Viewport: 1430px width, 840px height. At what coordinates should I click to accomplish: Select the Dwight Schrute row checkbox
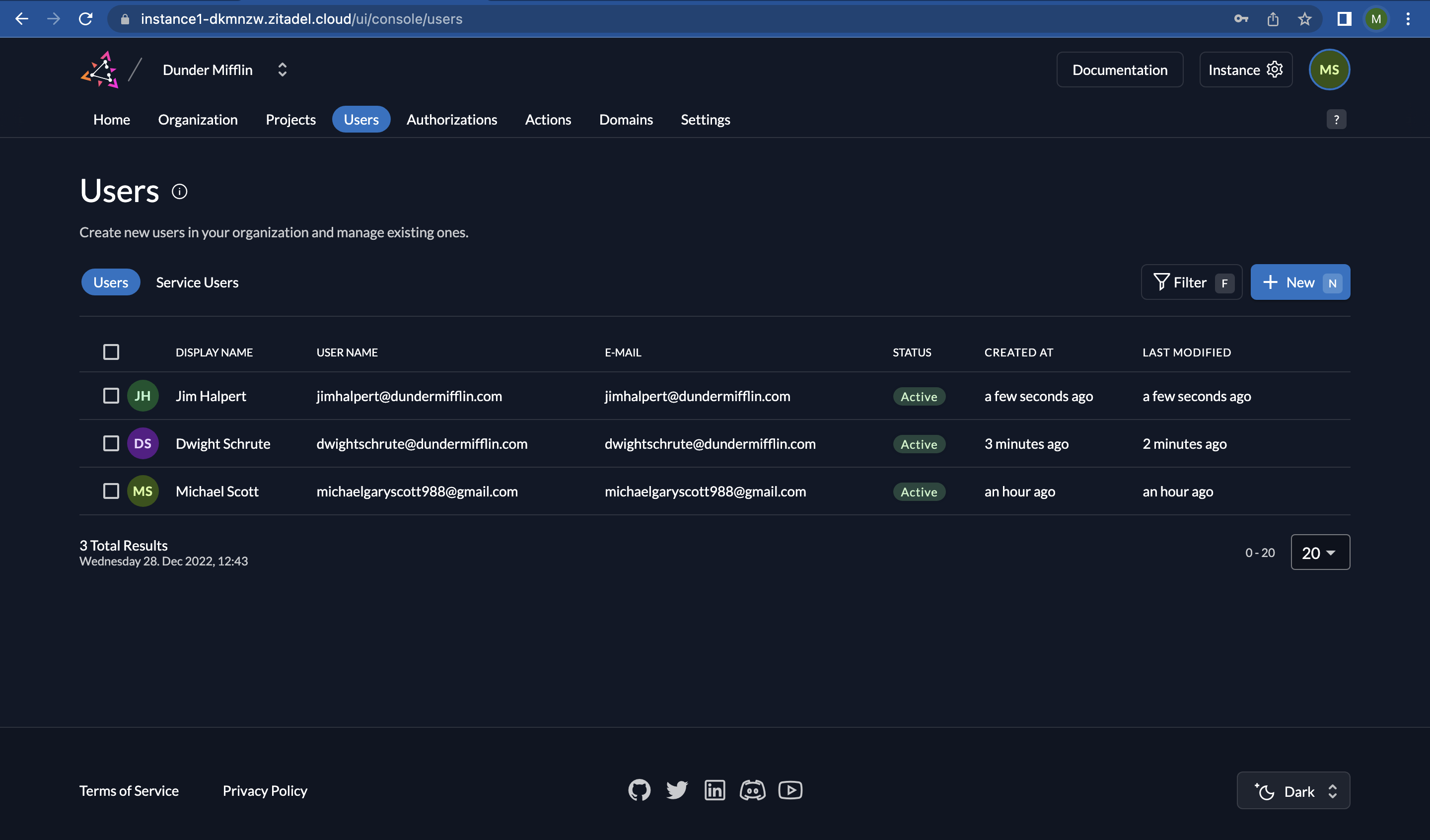(111, 443)
